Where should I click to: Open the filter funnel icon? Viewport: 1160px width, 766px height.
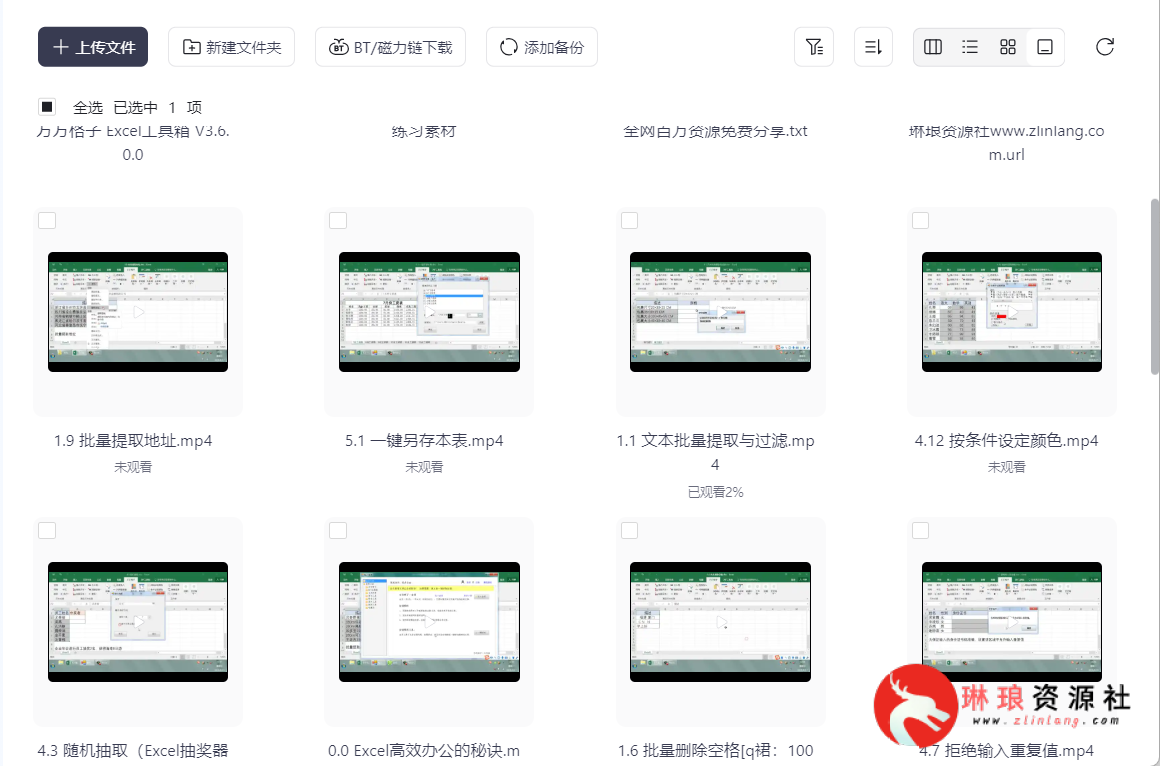pyautogui.click(x=814, y=47)
